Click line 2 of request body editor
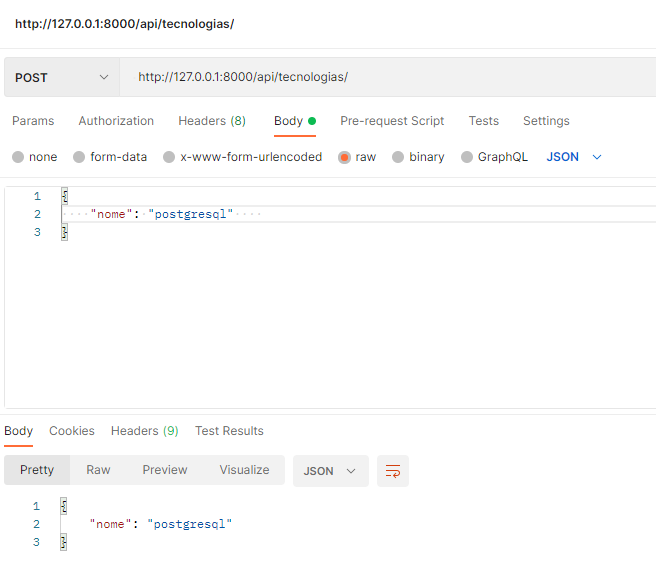This screenshot has width=656, height=572. pos(359,214)
